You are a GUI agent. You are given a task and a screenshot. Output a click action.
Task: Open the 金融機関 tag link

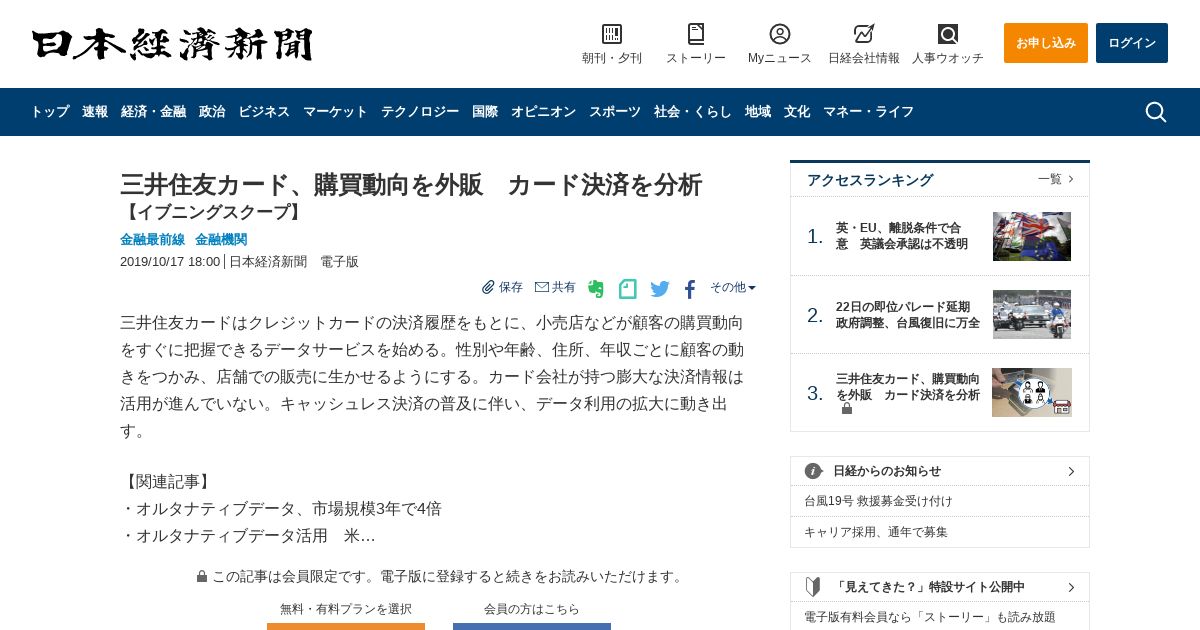point(221,240)
